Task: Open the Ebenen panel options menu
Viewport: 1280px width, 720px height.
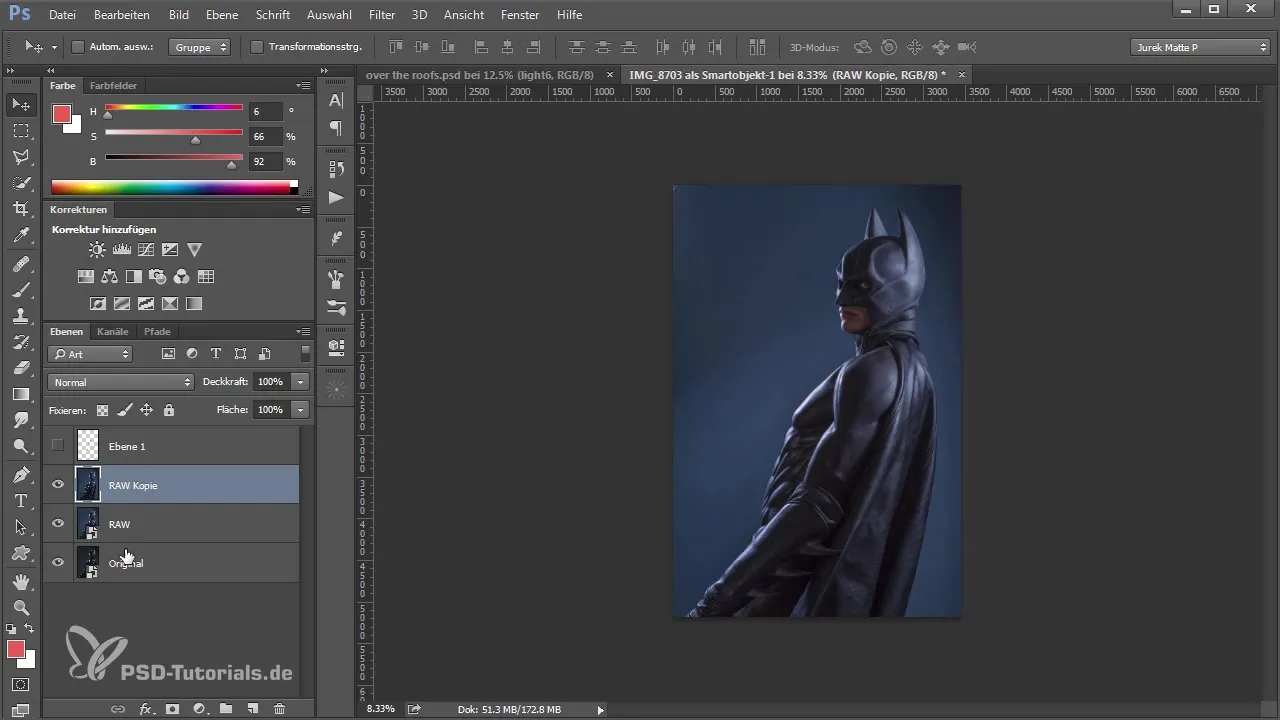Action: (x=303, y=332)
